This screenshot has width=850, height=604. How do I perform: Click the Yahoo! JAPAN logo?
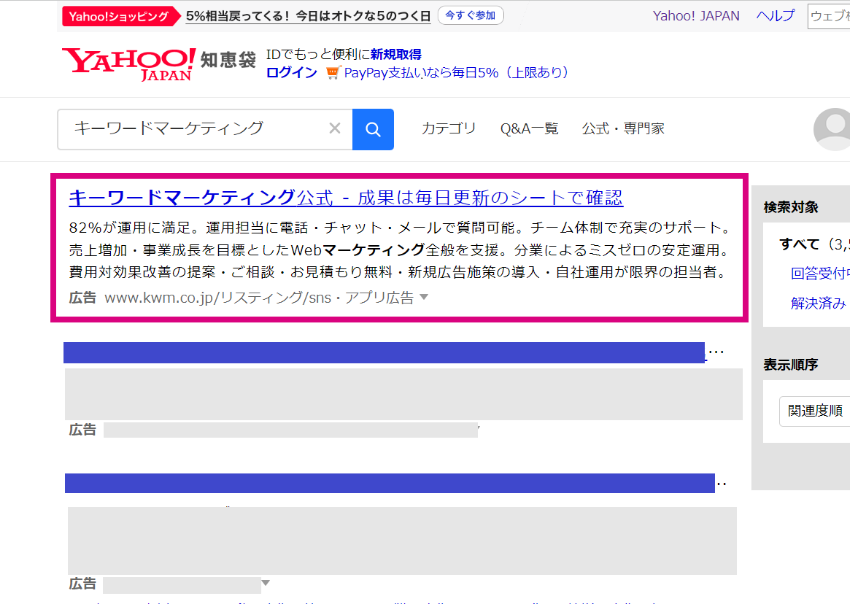[x=128, y=64]
